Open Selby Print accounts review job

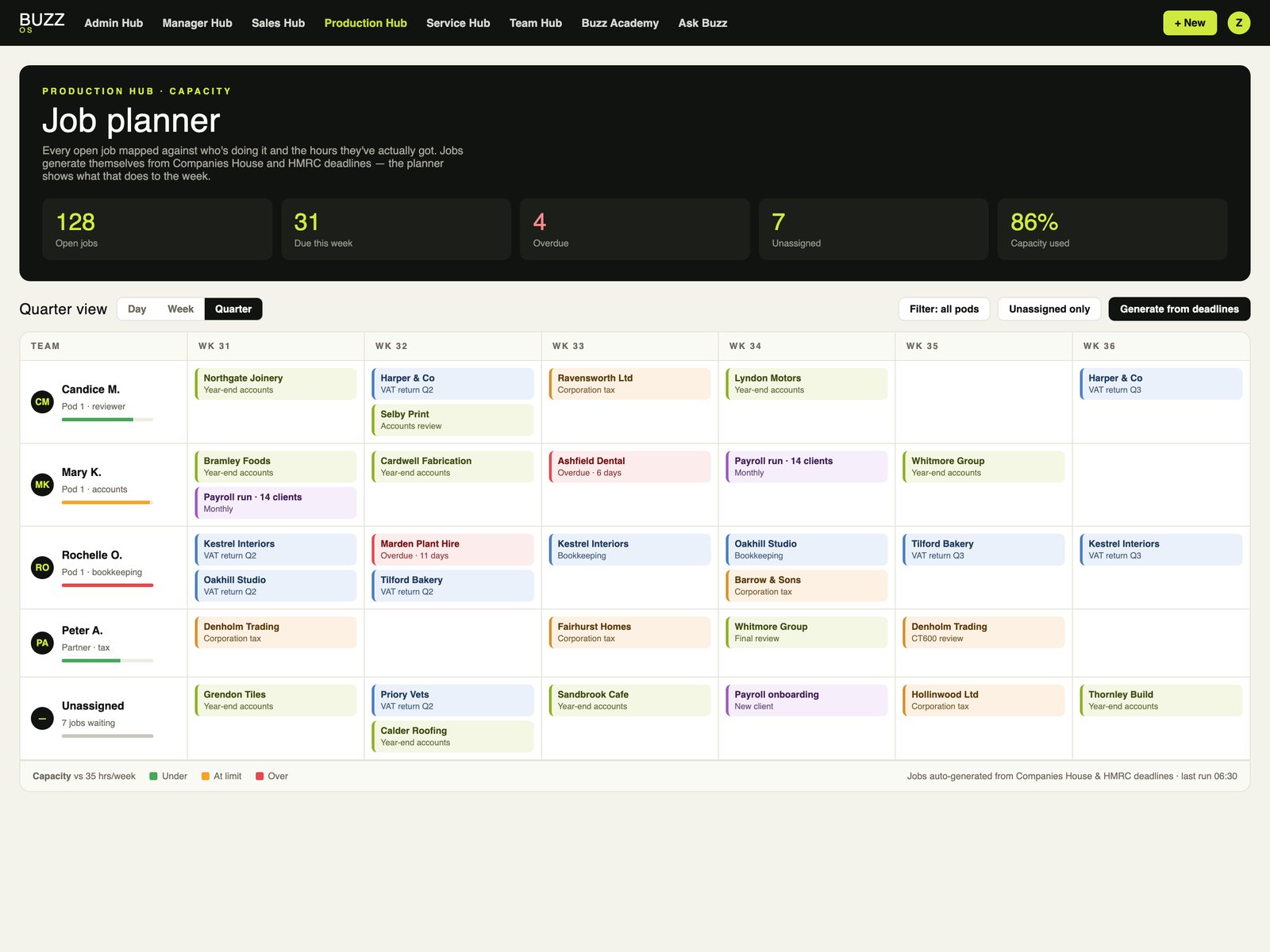[x=453, y=420]
